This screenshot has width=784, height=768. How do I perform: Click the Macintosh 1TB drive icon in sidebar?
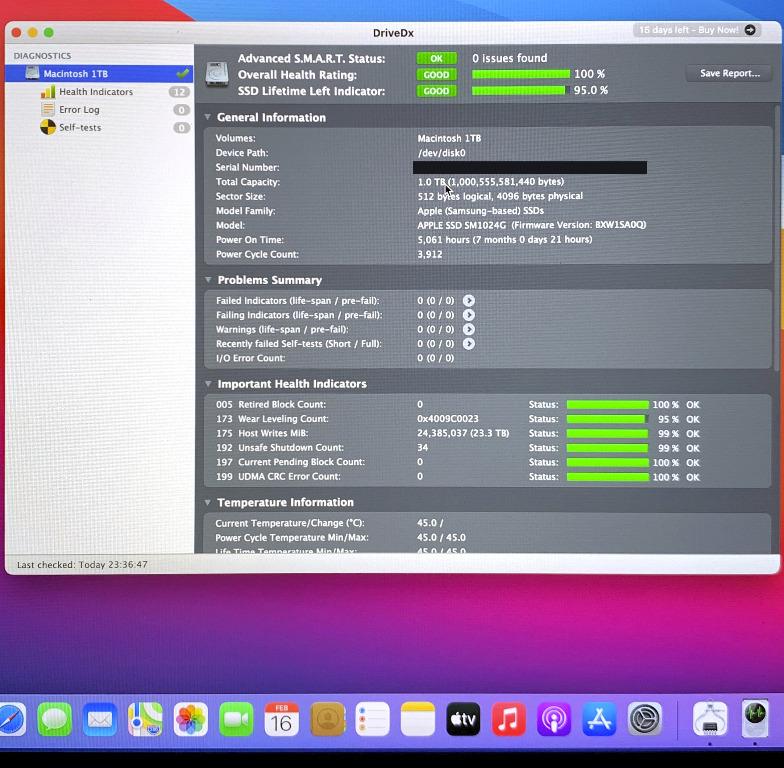[32, 72]
